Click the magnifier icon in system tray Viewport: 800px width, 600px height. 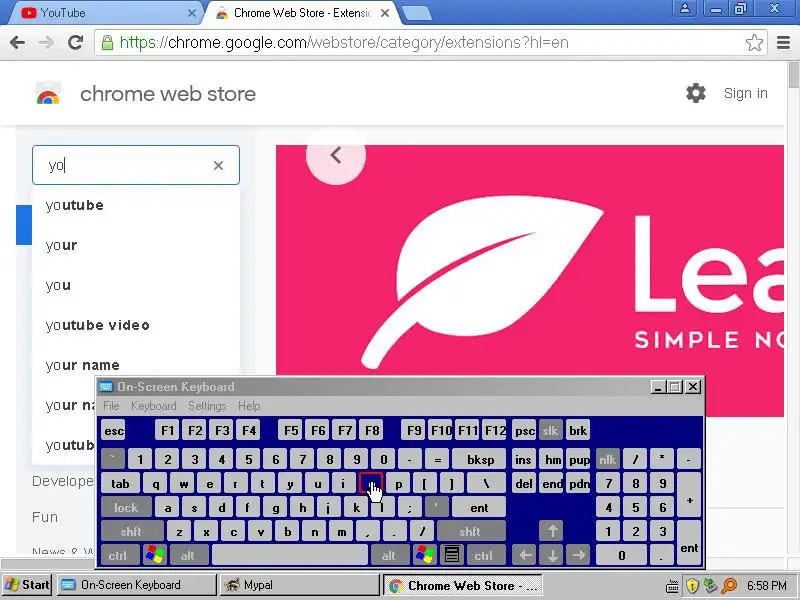point(729,586)
